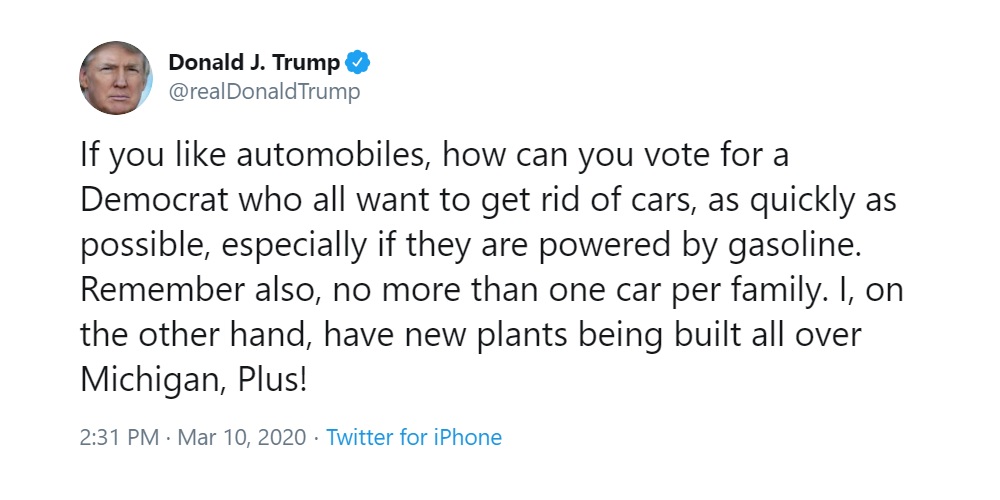Click the 2:31 PM timestamp

click(x=119, y=438)
